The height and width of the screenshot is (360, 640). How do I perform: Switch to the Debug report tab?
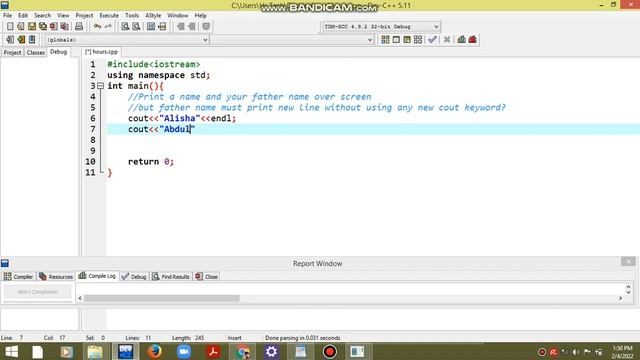[134, 277]
